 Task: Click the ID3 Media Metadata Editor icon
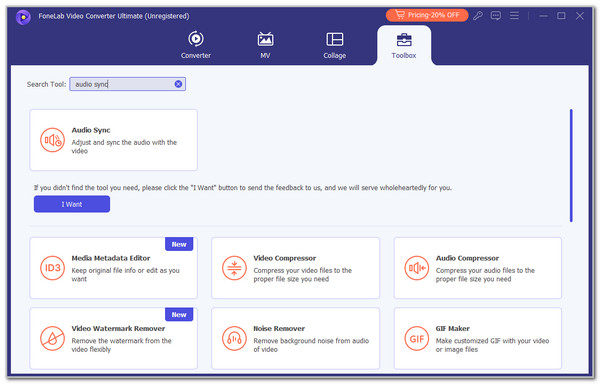click(52, 268)
